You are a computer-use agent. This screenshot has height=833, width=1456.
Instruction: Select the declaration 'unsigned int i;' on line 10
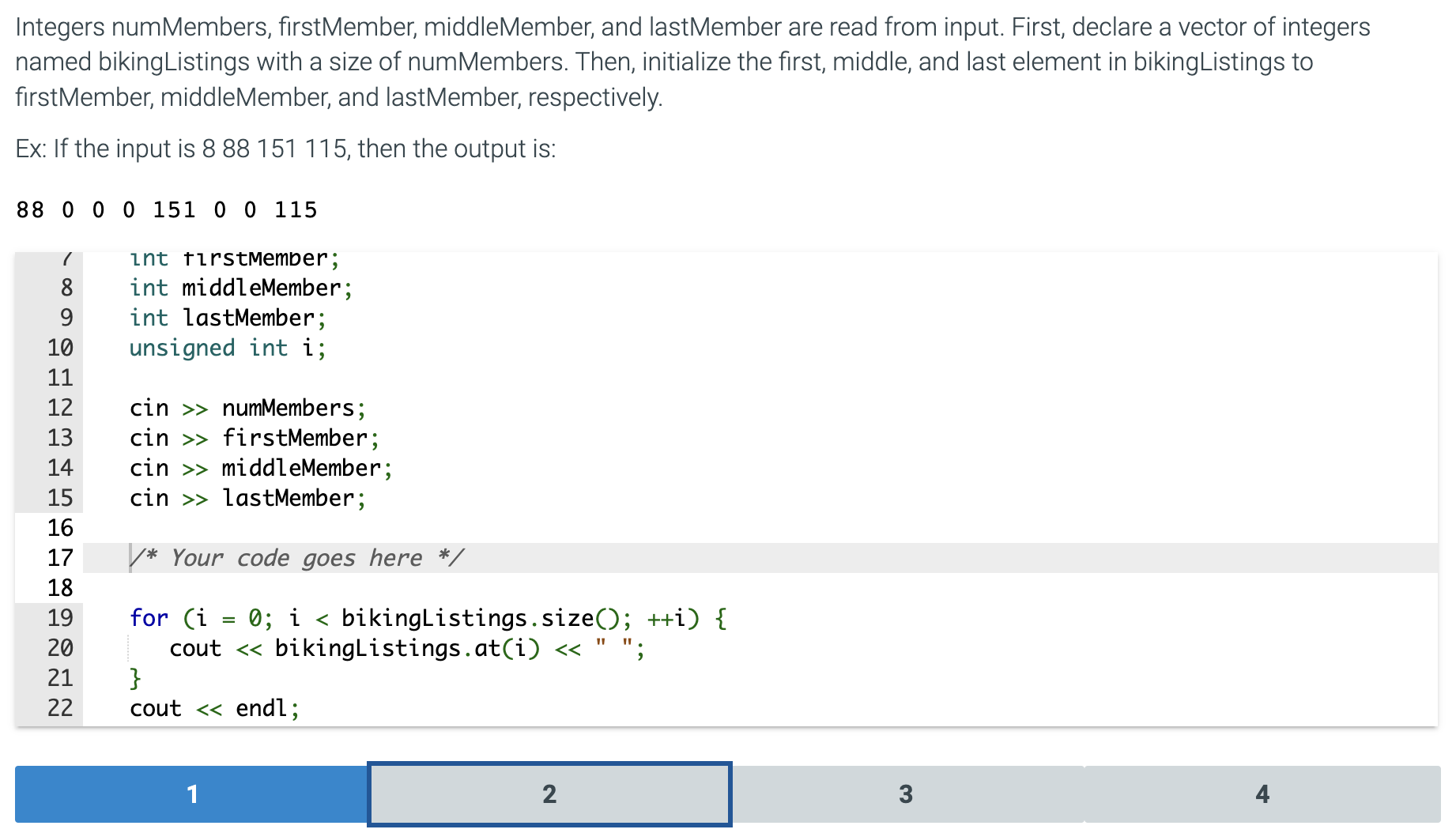[227, 348]
